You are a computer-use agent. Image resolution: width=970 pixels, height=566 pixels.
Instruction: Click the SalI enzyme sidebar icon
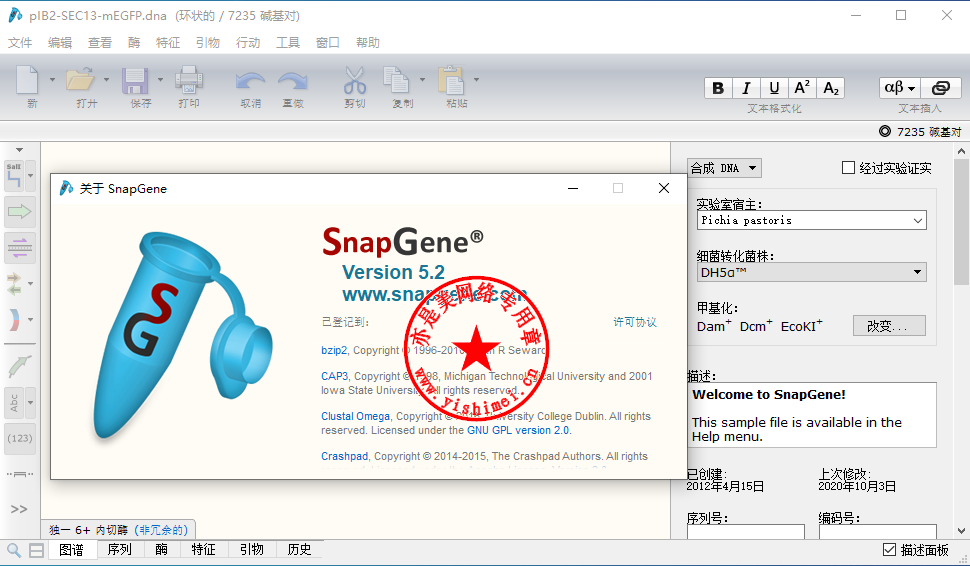pos(14,176)
